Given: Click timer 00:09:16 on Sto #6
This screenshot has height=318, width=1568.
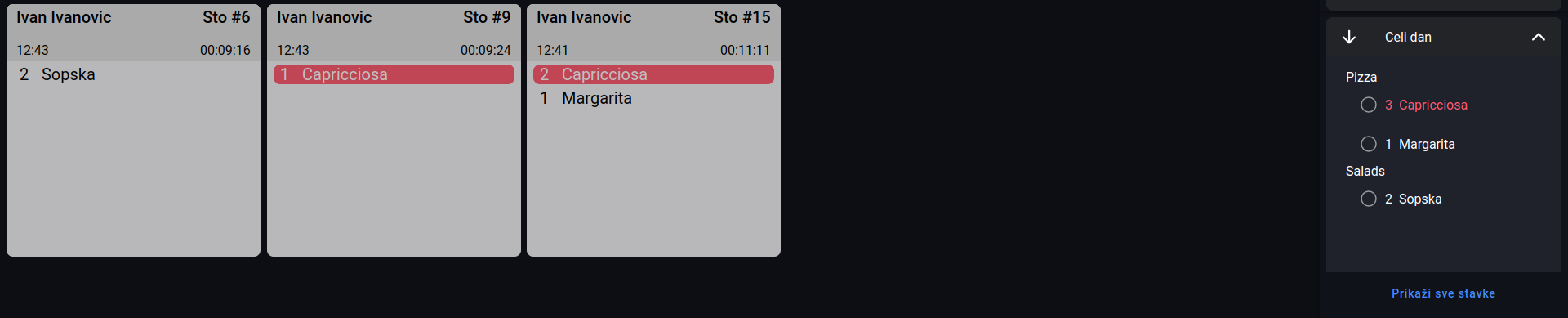Looking at the screenshot, I should click(225, 50).
